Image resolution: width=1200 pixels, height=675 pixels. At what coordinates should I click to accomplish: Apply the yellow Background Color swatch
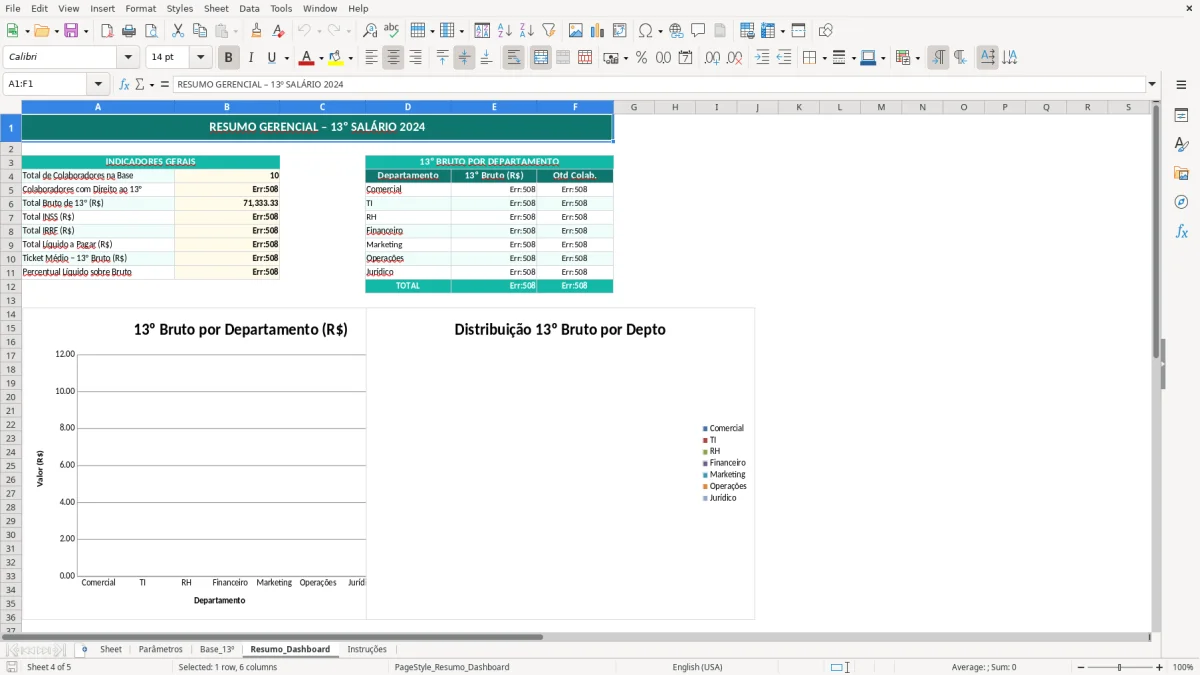[335, 58]
